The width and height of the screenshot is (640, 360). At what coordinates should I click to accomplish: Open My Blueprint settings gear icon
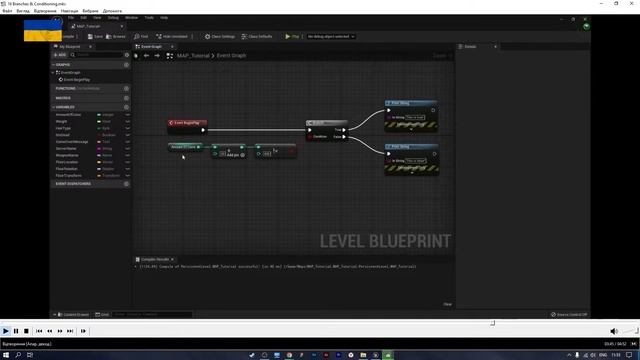tap(127, 55)
